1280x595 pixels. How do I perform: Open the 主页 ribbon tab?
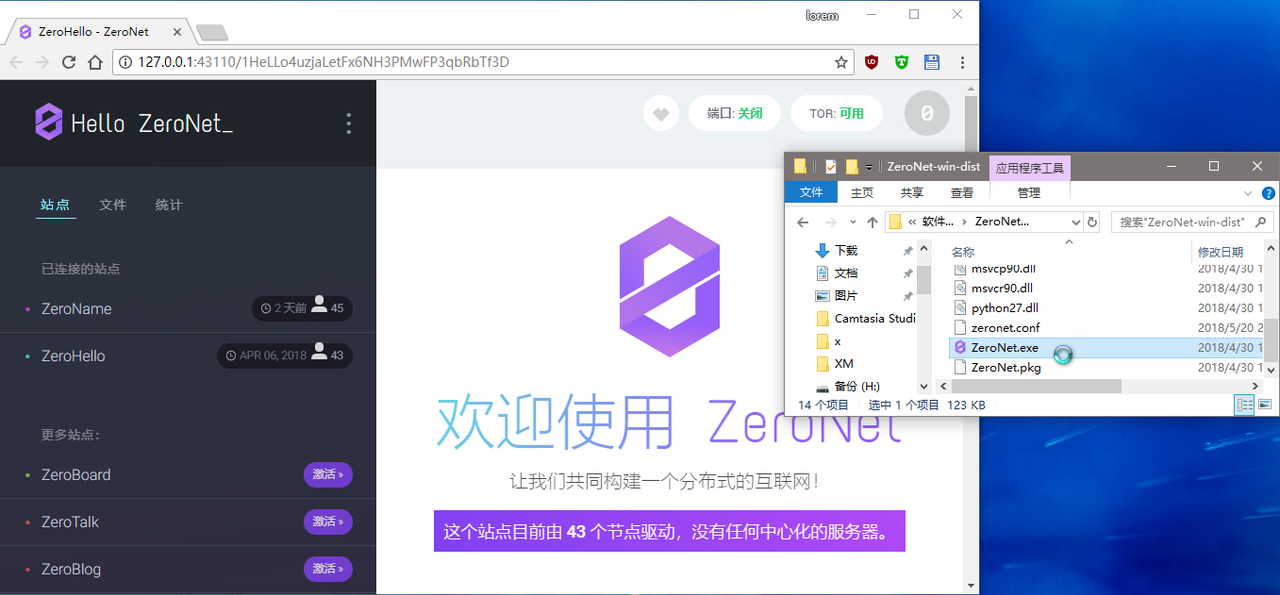click(862, 193)
